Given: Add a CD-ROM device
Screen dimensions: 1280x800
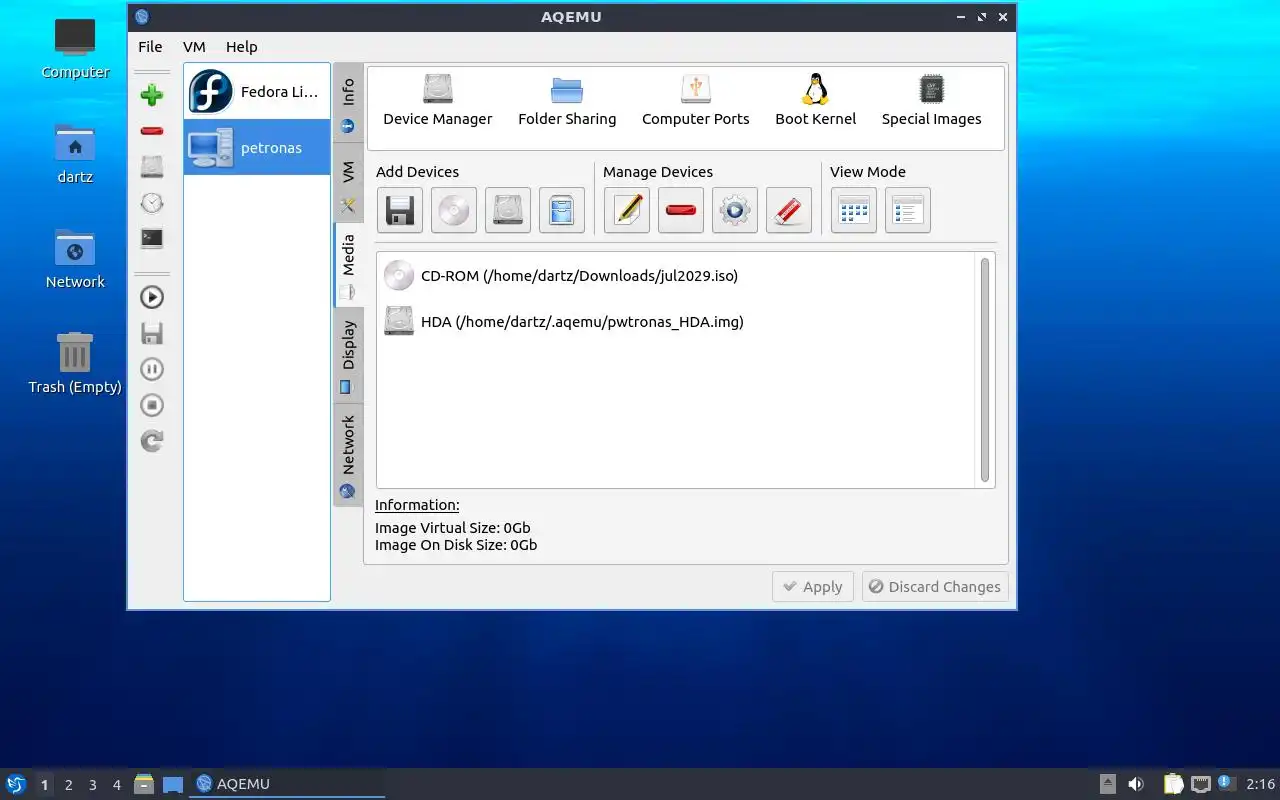Looking at the screenshot, I should (x=454, y=210).
